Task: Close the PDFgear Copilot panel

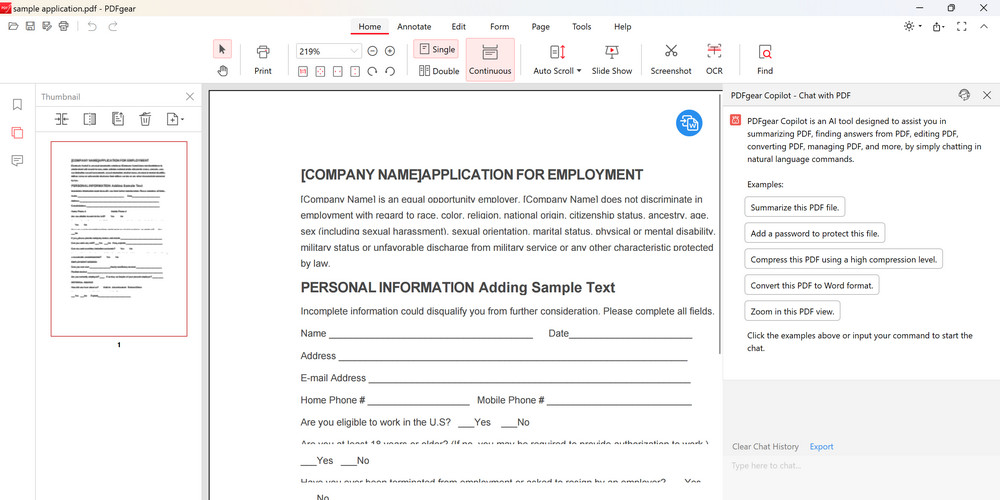Action: click(987, 95)
